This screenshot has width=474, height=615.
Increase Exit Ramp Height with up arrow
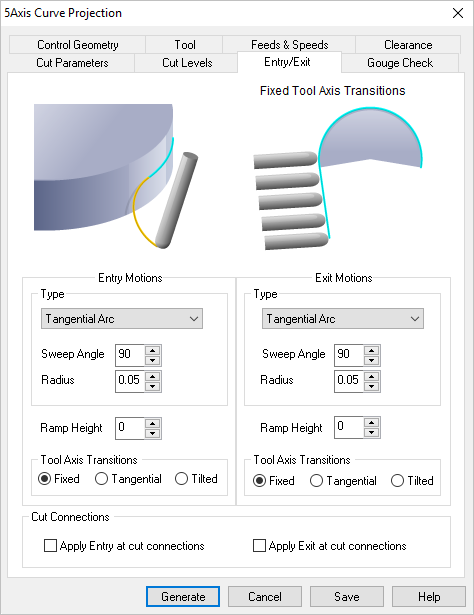tap(371, 422)
